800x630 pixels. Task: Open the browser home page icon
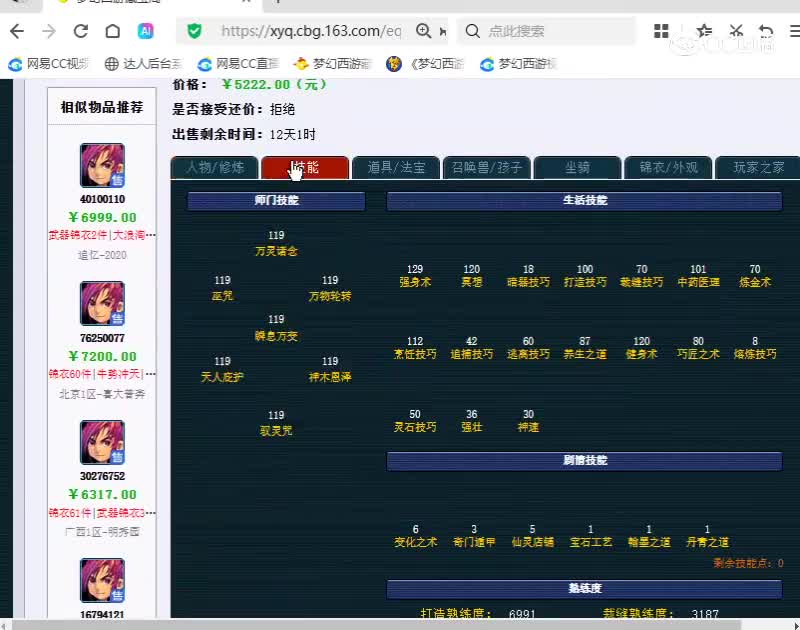[113, 32]
